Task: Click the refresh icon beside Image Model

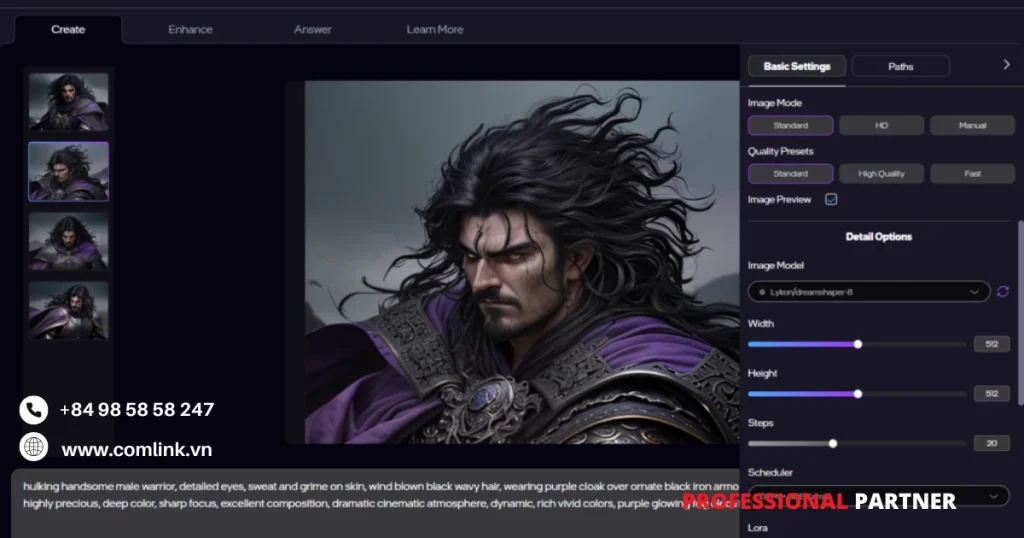Action: click(1003, 292)
